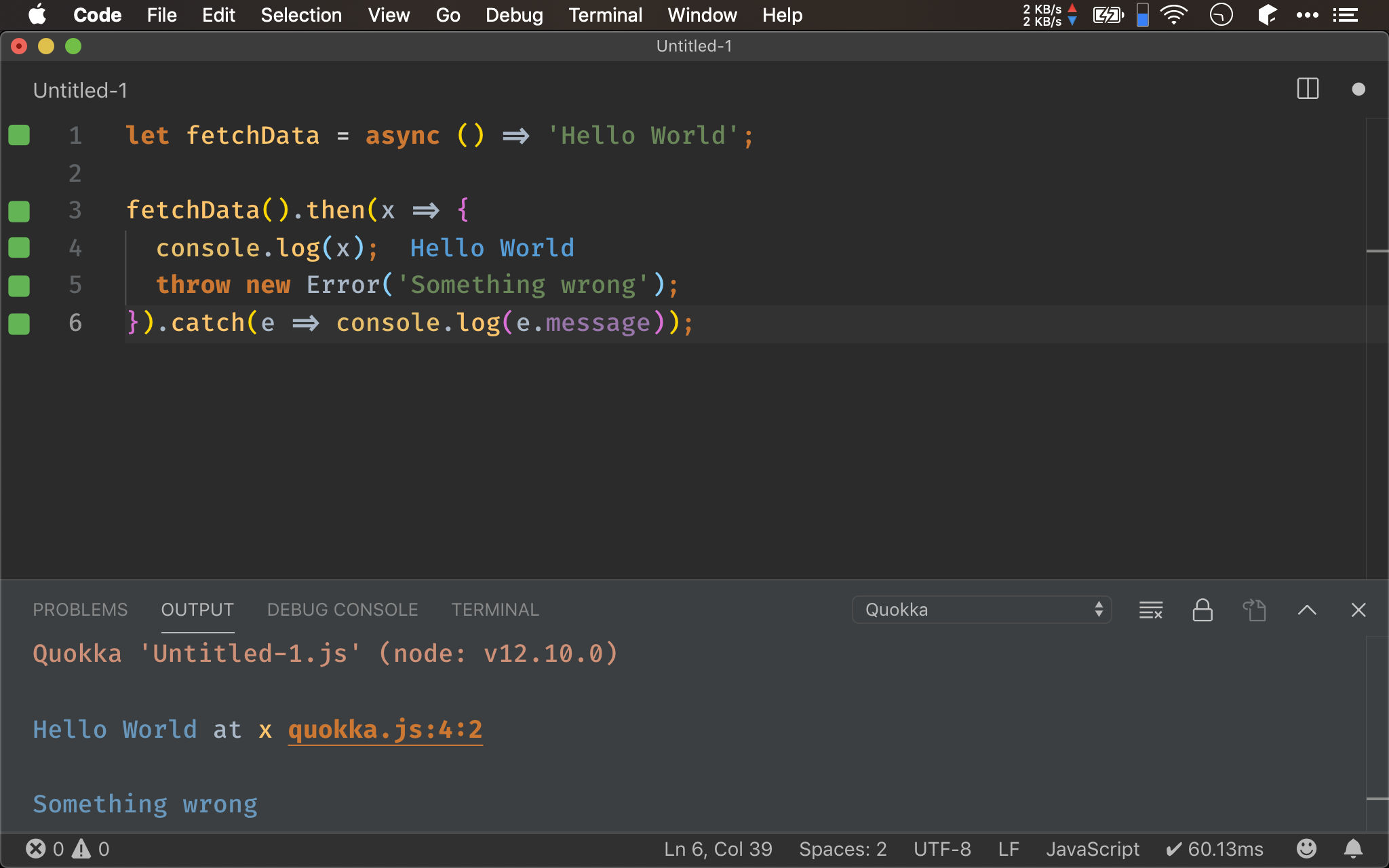Viewport: 1389px width, 868px height.
Task: Open the Selection menu in the menu bar
Action: pyautogui.click(x=301, y=15)
